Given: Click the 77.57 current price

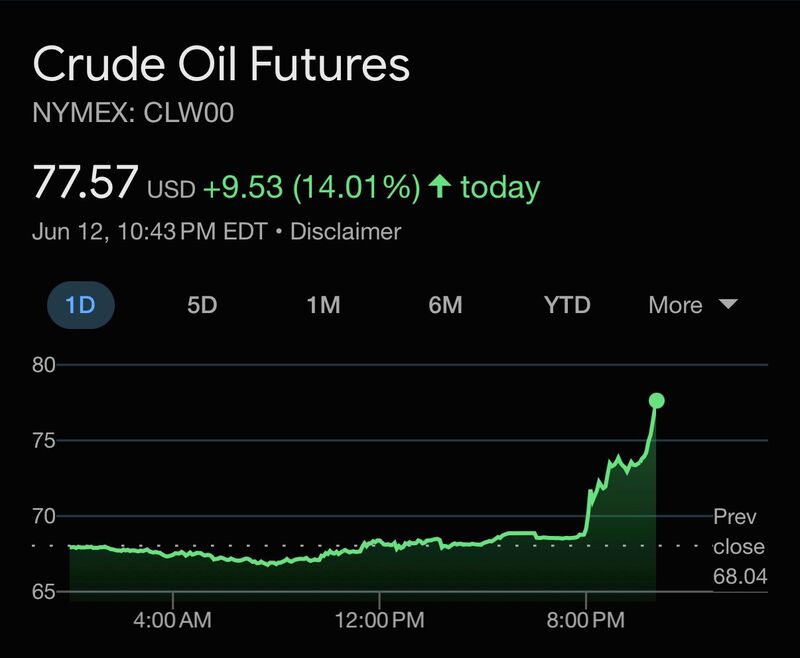Looking at the screenshot, I should pos(85,184).
